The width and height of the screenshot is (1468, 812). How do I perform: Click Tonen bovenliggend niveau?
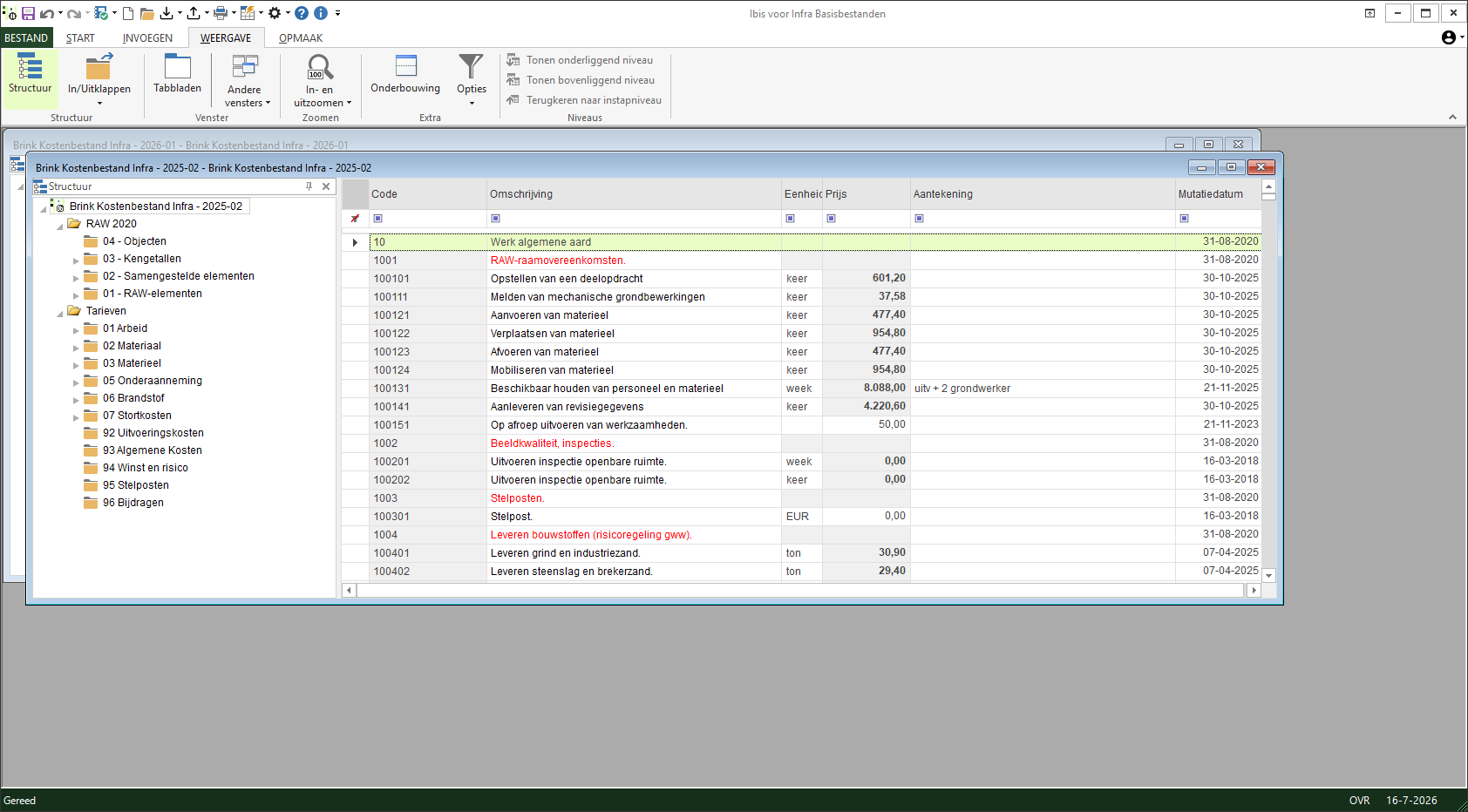click(581, 80)
